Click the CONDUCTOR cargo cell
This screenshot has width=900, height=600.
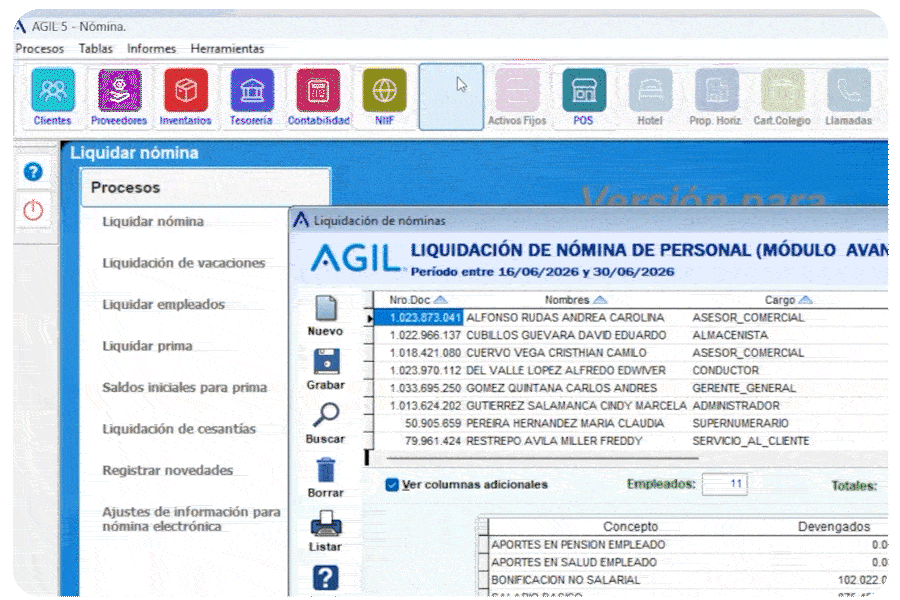tap(726, 371)
